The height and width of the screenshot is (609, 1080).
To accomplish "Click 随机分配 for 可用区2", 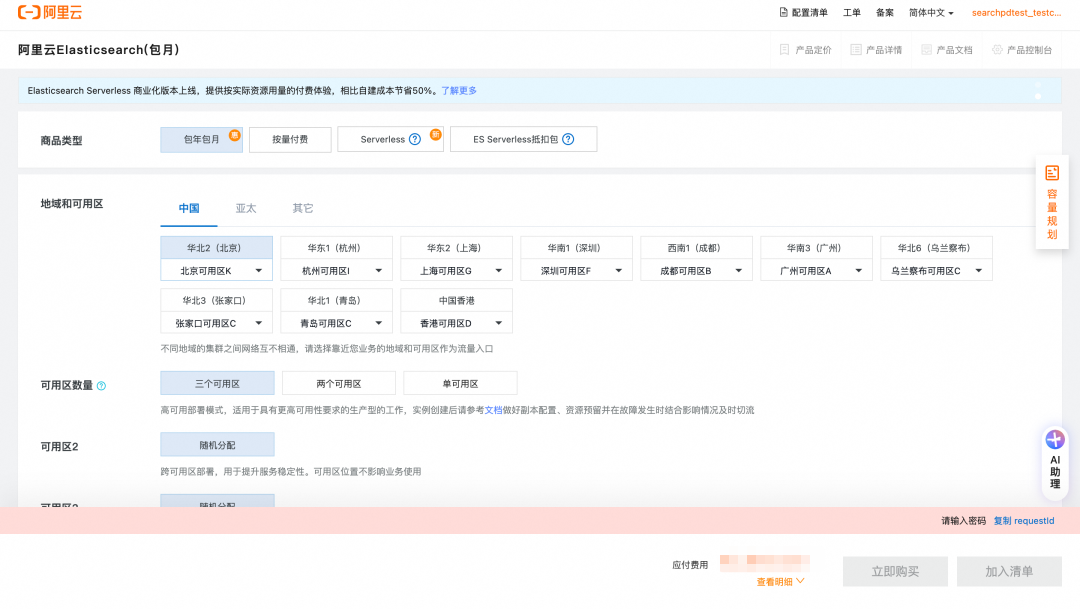I will coord(218,445).
